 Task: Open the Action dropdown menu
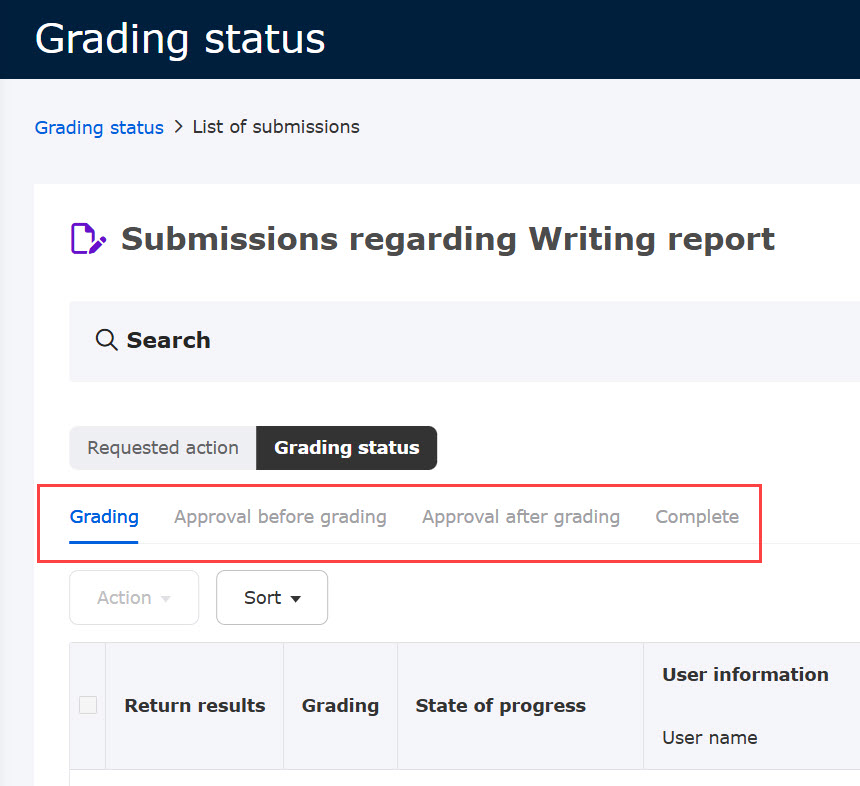click(x=134, y=597)
